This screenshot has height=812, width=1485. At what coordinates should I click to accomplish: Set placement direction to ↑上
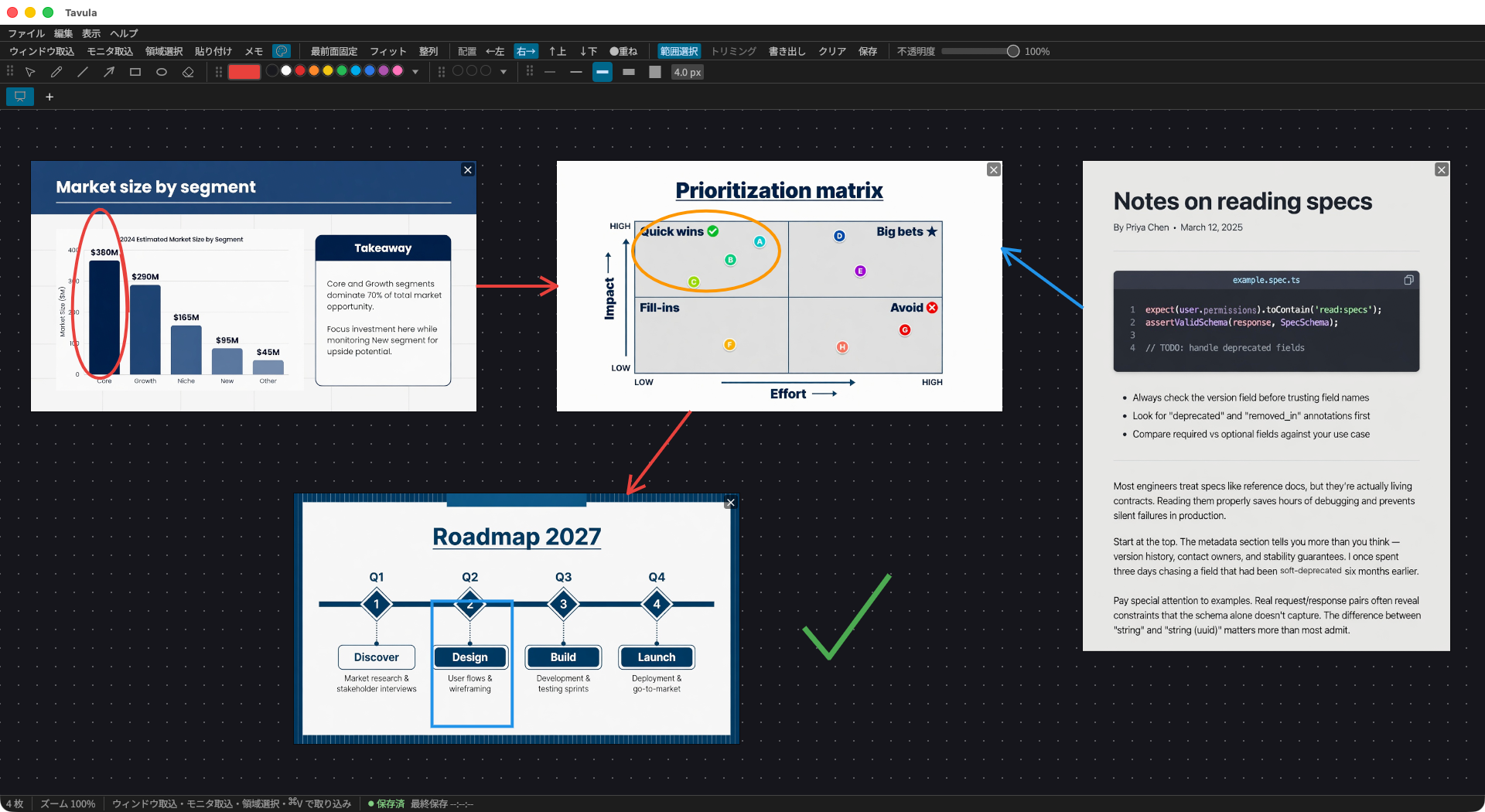click(558, 51)
